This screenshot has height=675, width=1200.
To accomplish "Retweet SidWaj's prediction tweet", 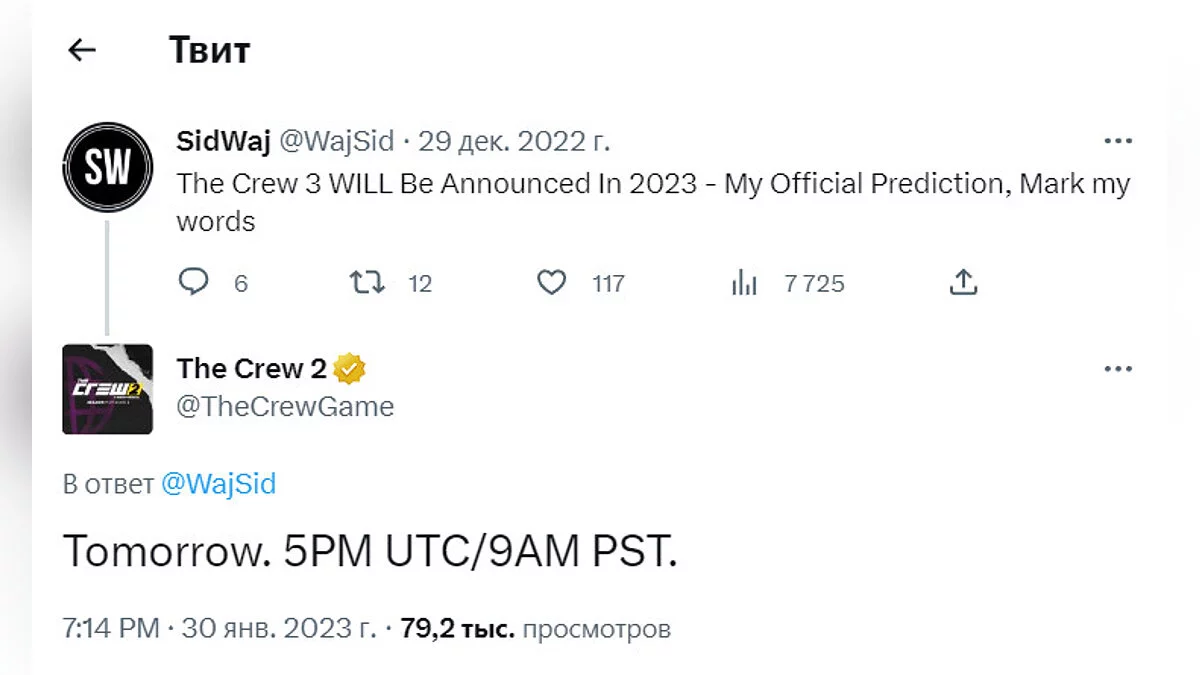I will pyautogui.click(x=367, y=283).
